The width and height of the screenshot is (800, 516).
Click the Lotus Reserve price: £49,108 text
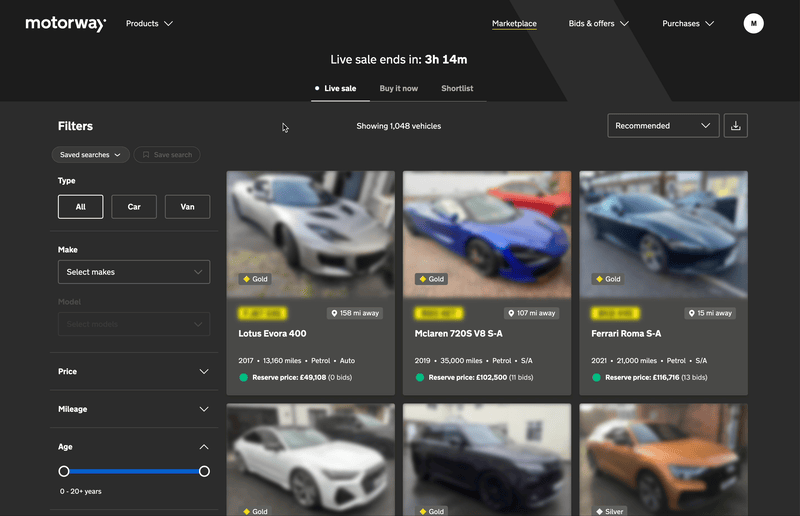[289, 378]
